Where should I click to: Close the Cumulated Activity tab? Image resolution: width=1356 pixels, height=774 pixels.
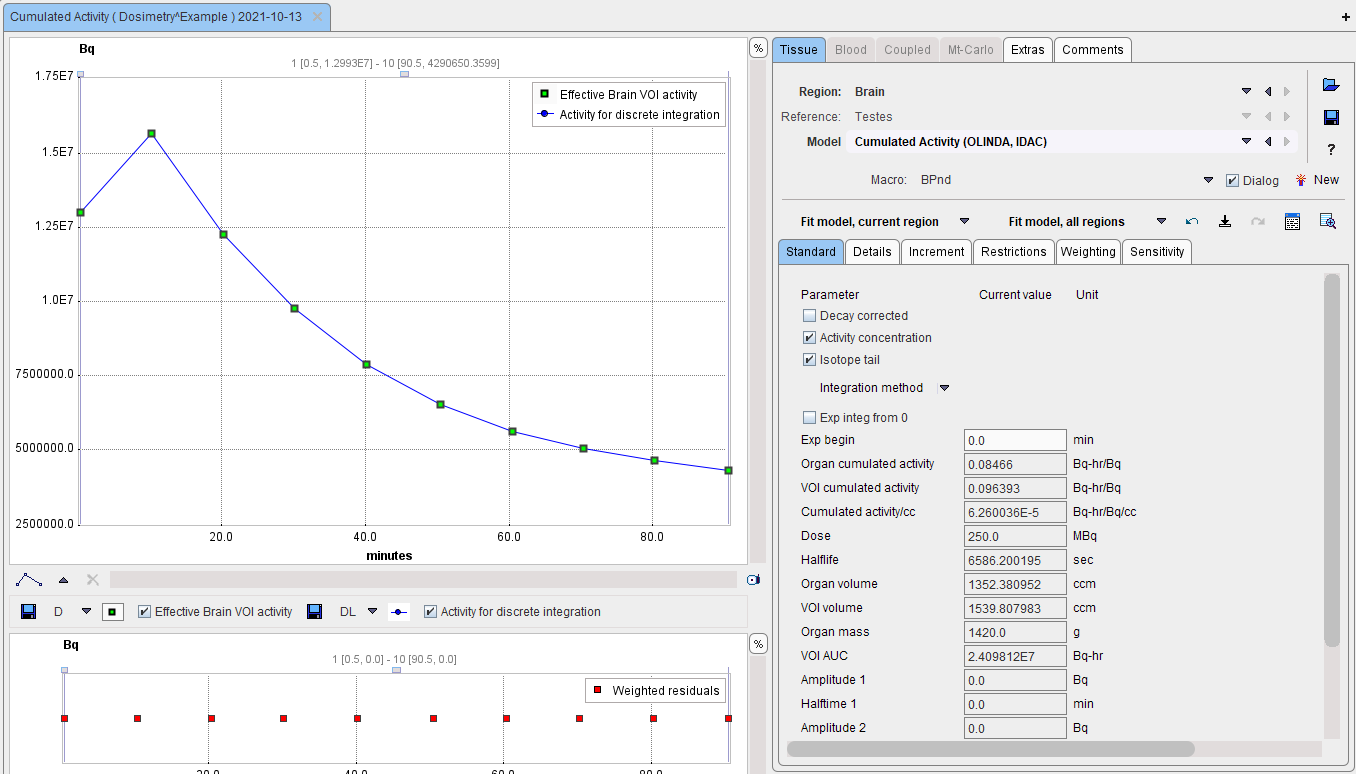click(317, 18)
